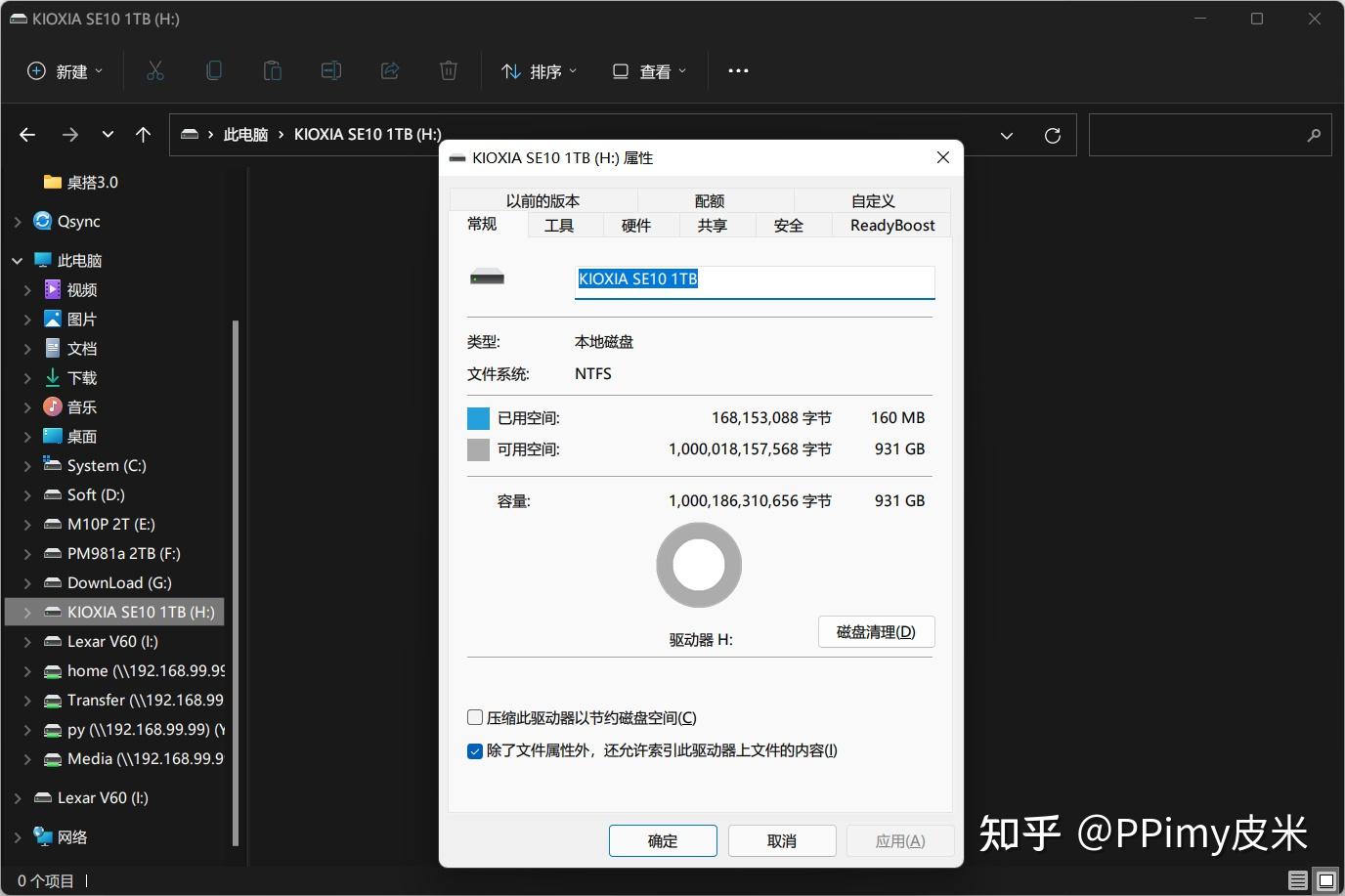Viewport: 1345px width, 896px height.
Task: Close the properties dialog with X
Action: click(943, 157)
